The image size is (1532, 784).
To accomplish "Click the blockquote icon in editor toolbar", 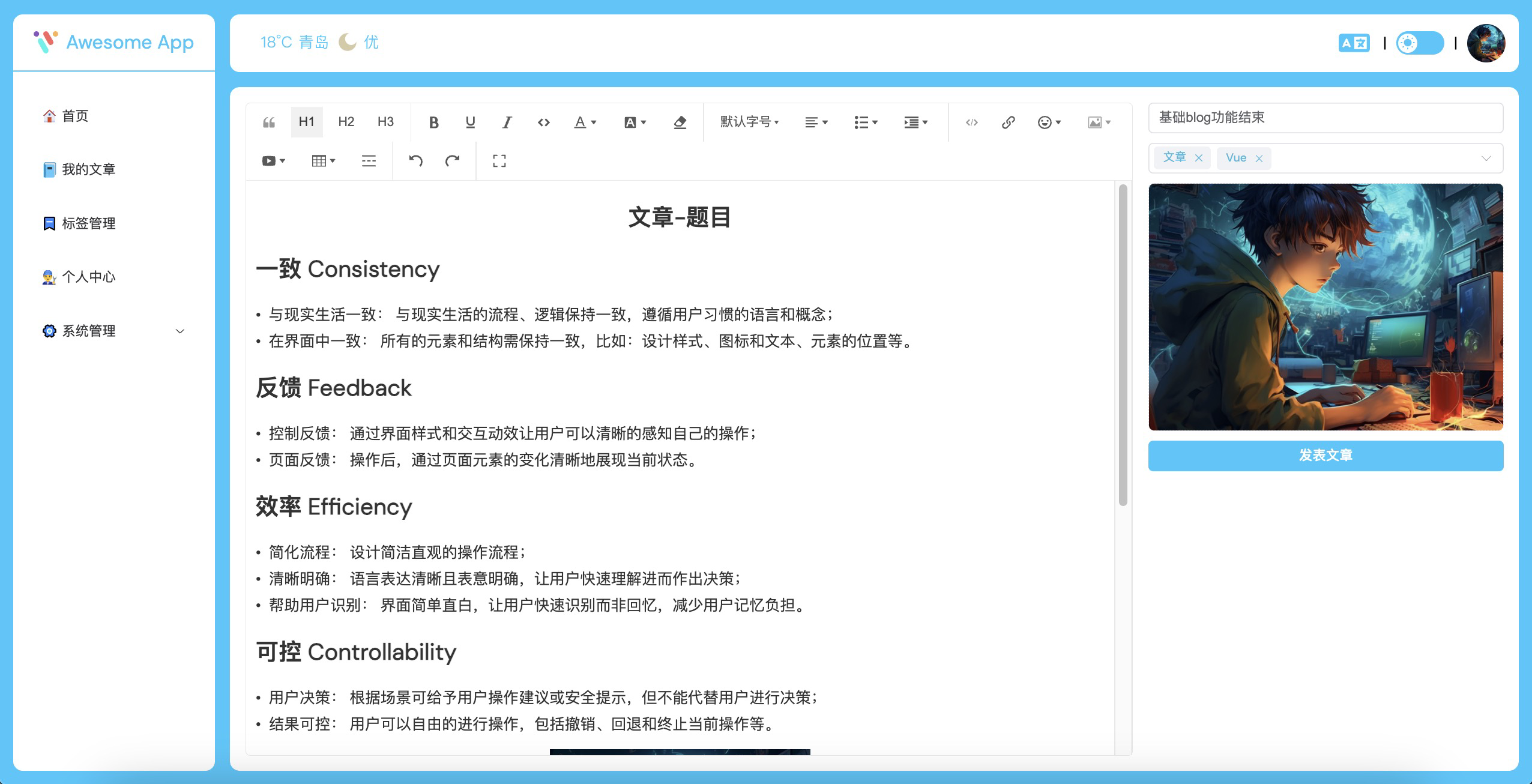I will pos(269,122).
